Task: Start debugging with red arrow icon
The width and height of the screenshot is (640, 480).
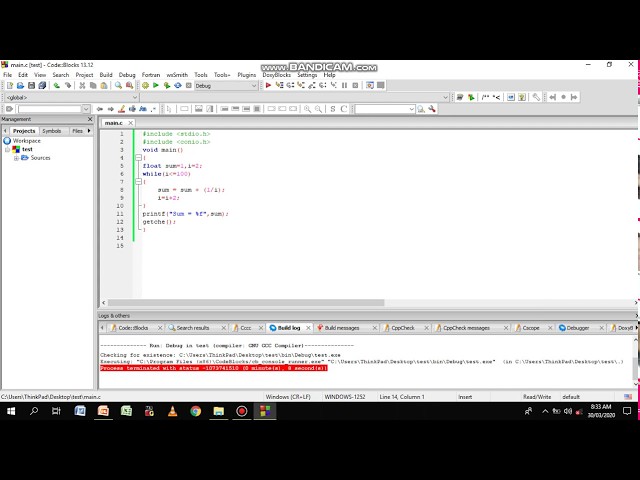Action: pos(268,85)
